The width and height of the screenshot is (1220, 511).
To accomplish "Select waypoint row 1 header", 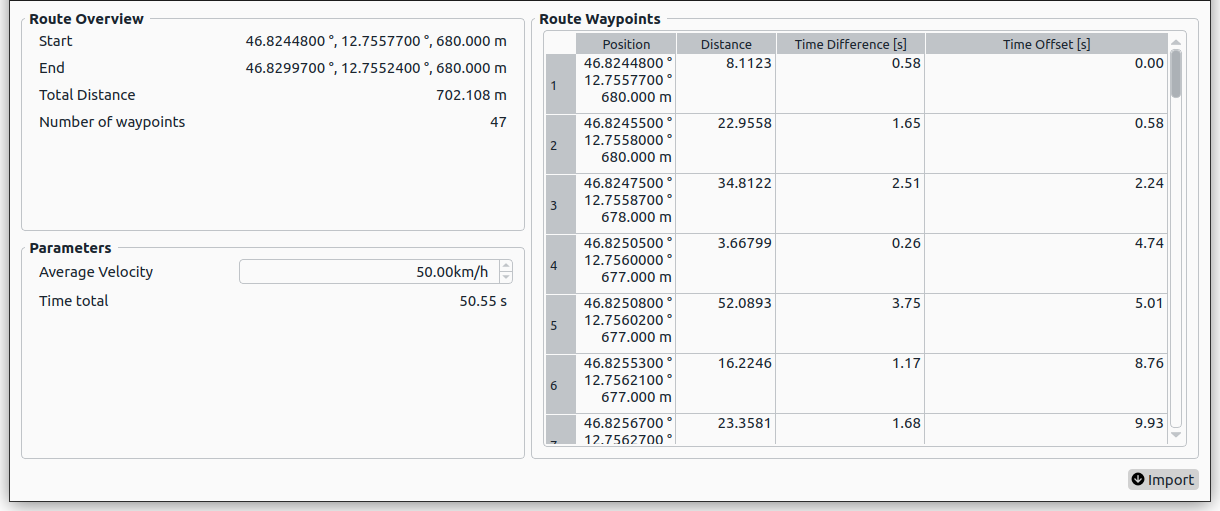I will pyautogui.click(x=560, y=84).
